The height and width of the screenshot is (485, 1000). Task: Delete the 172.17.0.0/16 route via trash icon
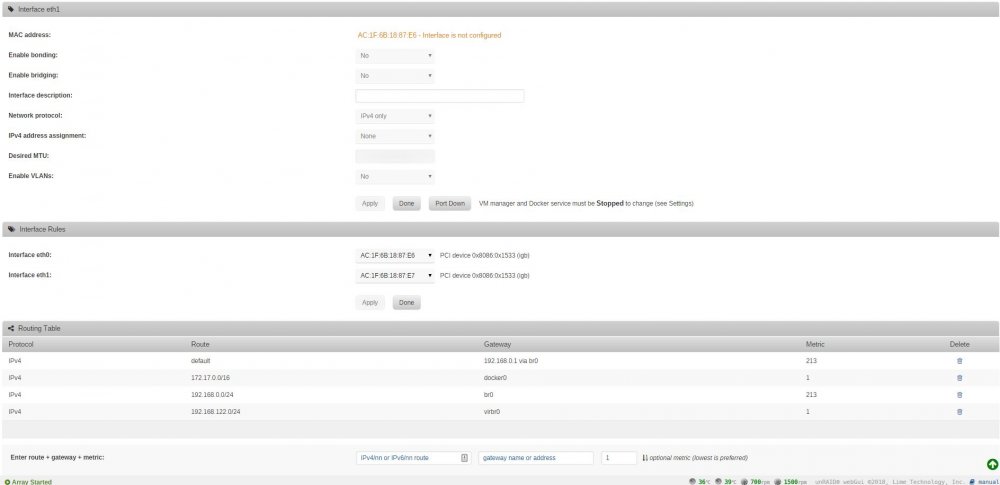[959, 378]
